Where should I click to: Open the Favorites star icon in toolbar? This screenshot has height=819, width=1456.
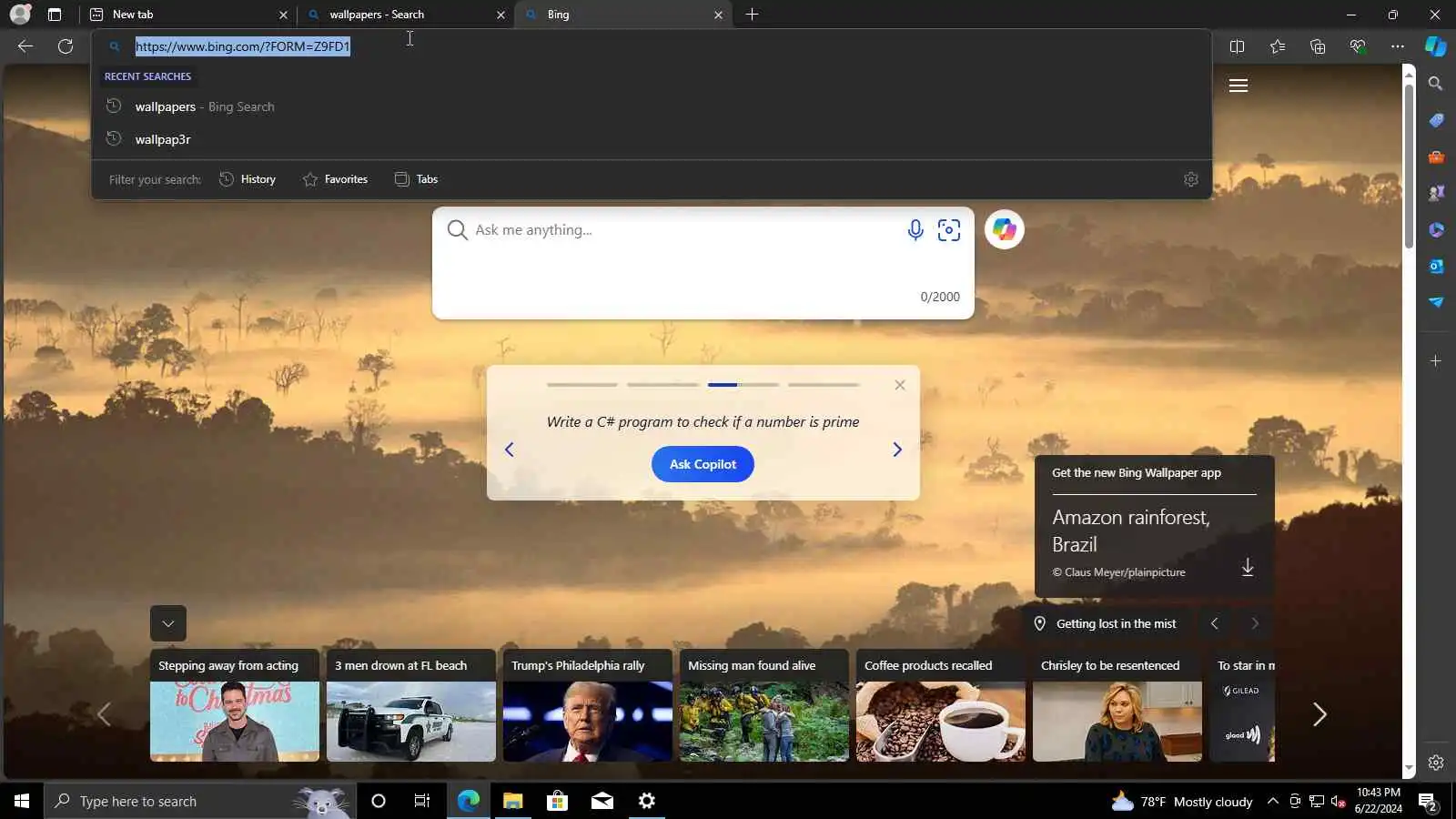(x=1278, y=46)
